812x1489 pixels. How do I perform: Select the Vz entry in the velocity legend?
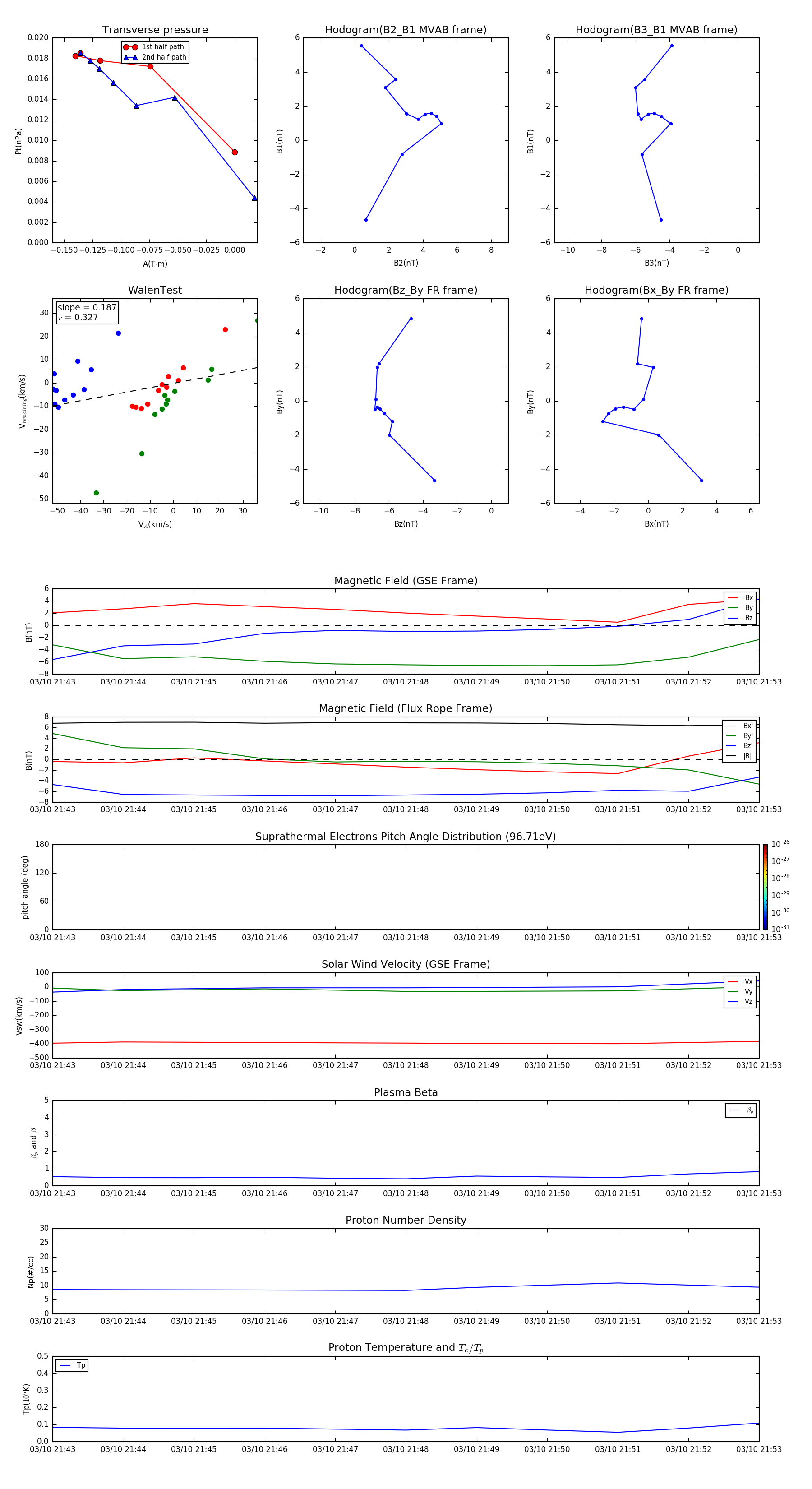(740, 1002)
